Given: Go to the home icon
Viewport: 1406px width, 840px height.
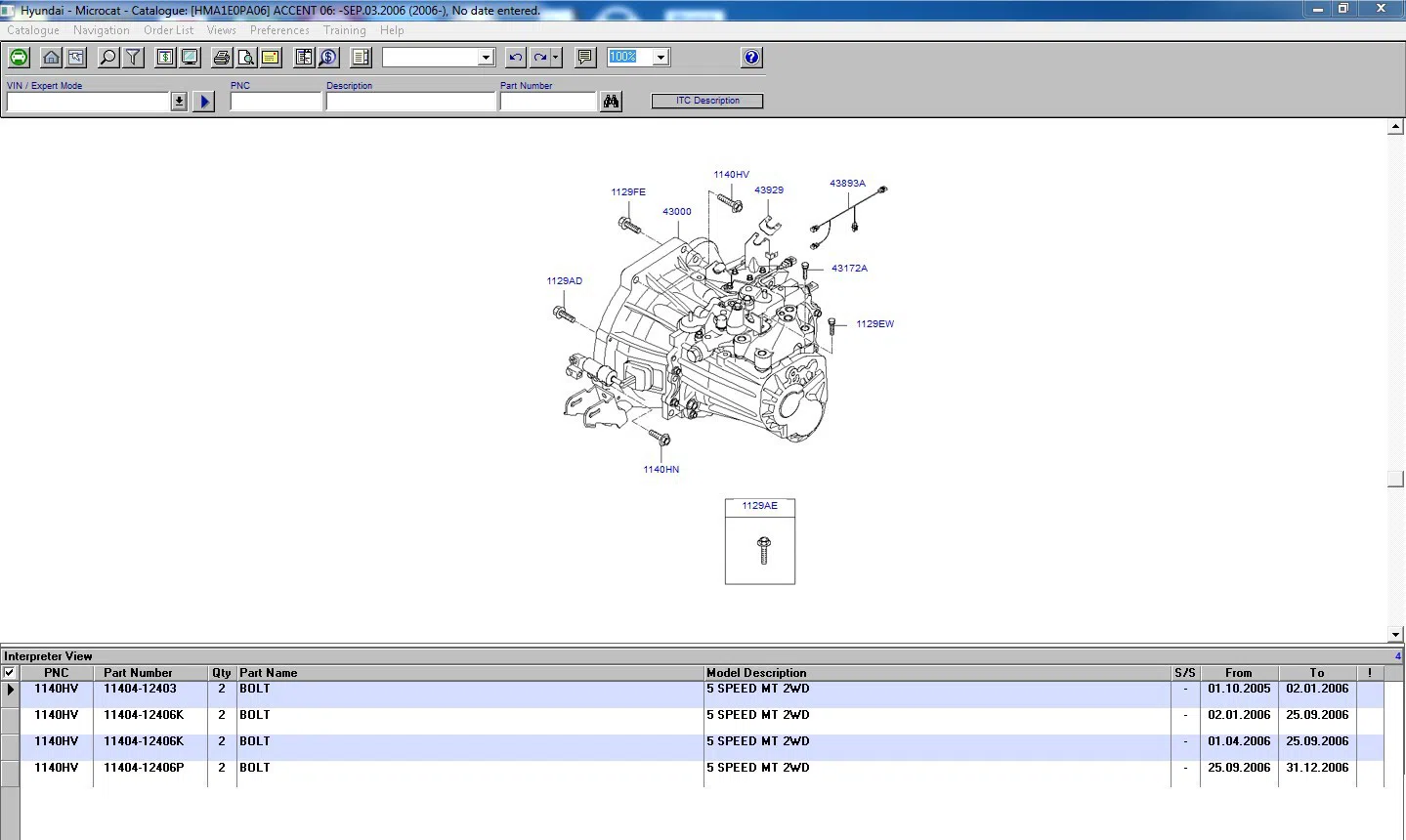Looking at the screenshot, I should point(51,58).
